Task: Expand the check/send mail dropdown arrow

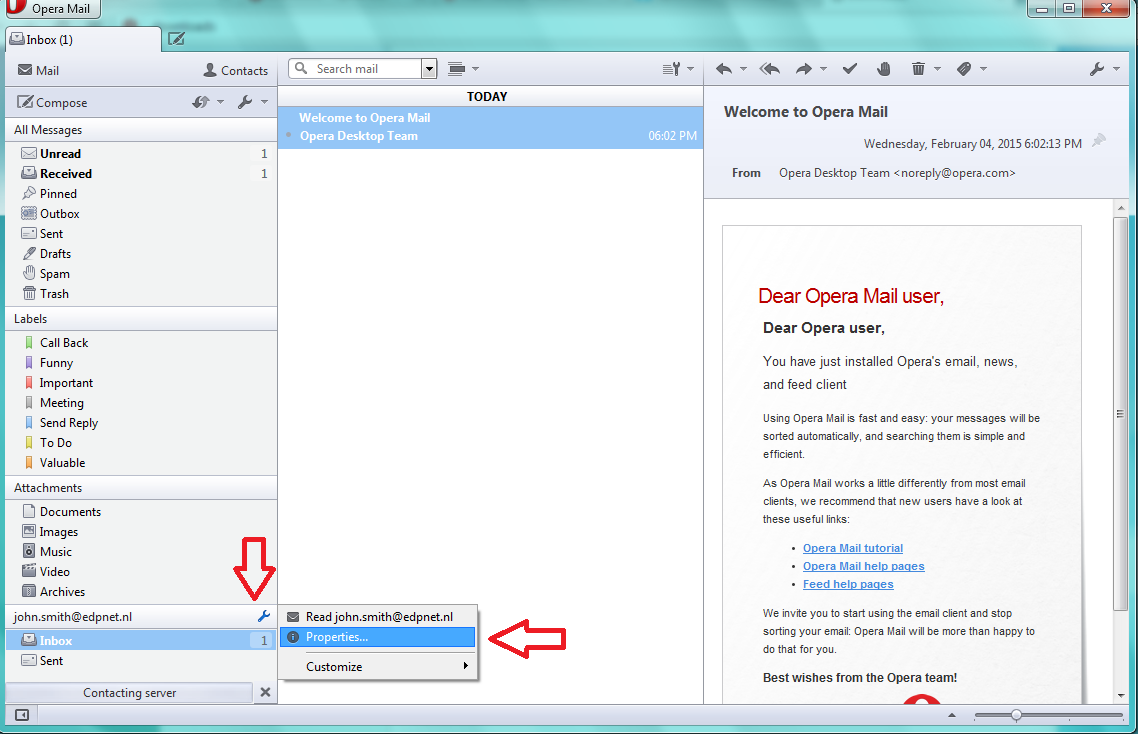Action: [221, 102]
